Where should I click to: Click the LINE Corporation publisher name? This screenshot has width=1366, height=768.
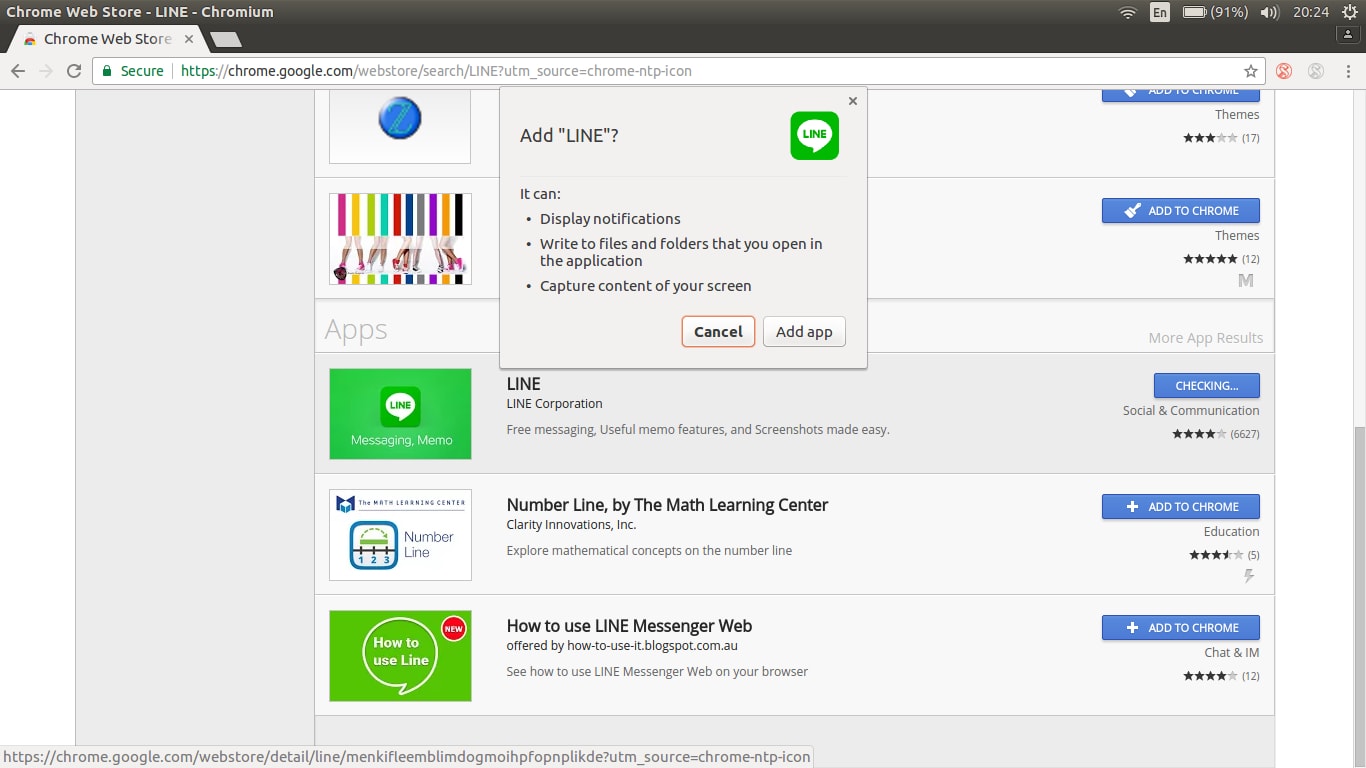point(554,404)
